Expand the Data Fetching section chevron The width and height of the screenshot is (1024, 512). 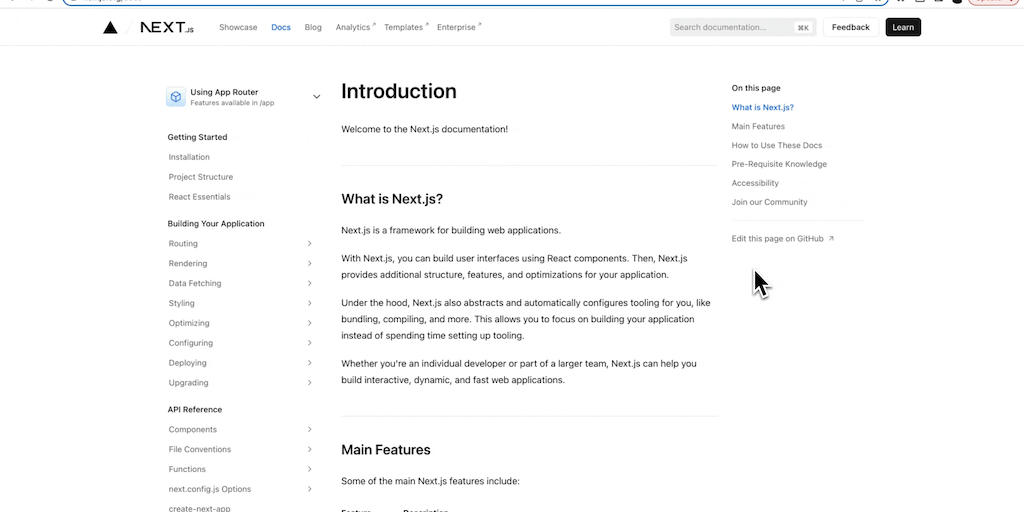pos(309,284)
